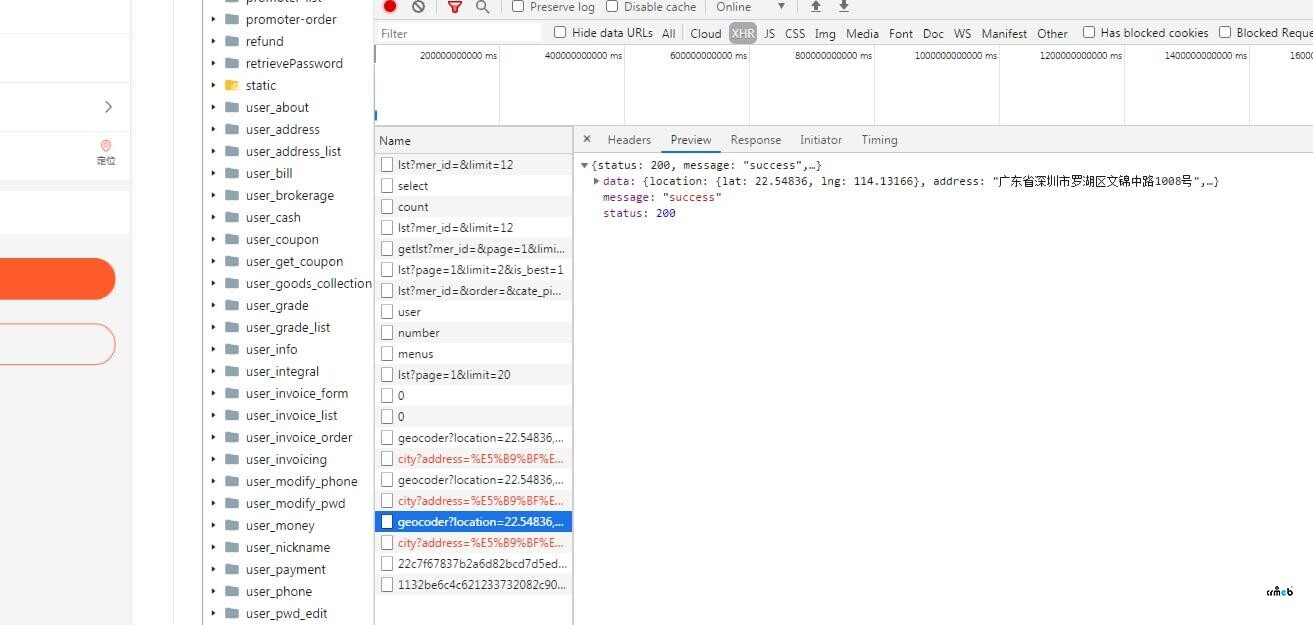Expand the user_integral tree node
Viewport: 1313px width, 625px height.
(x=213, y=371)
